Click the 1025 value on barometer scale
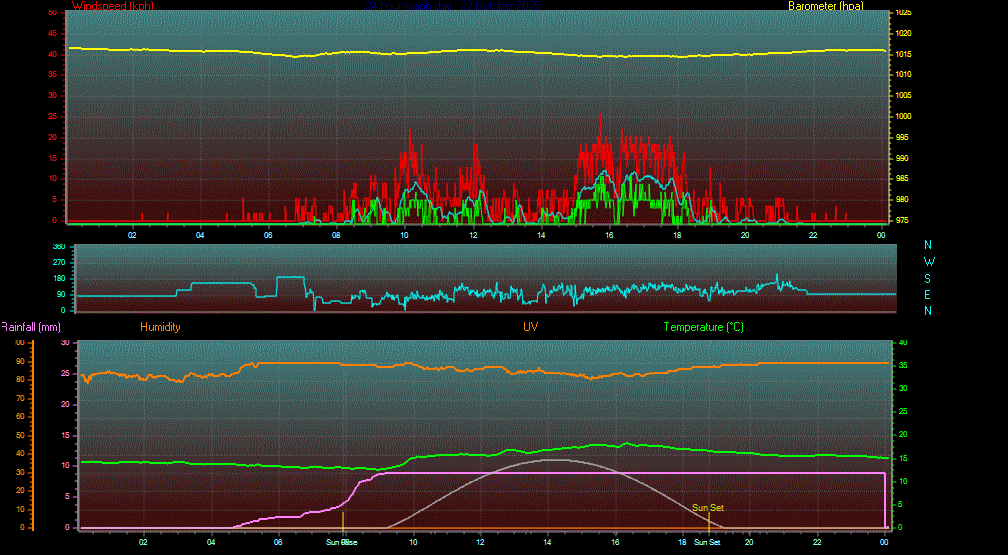 pos(903,12)
